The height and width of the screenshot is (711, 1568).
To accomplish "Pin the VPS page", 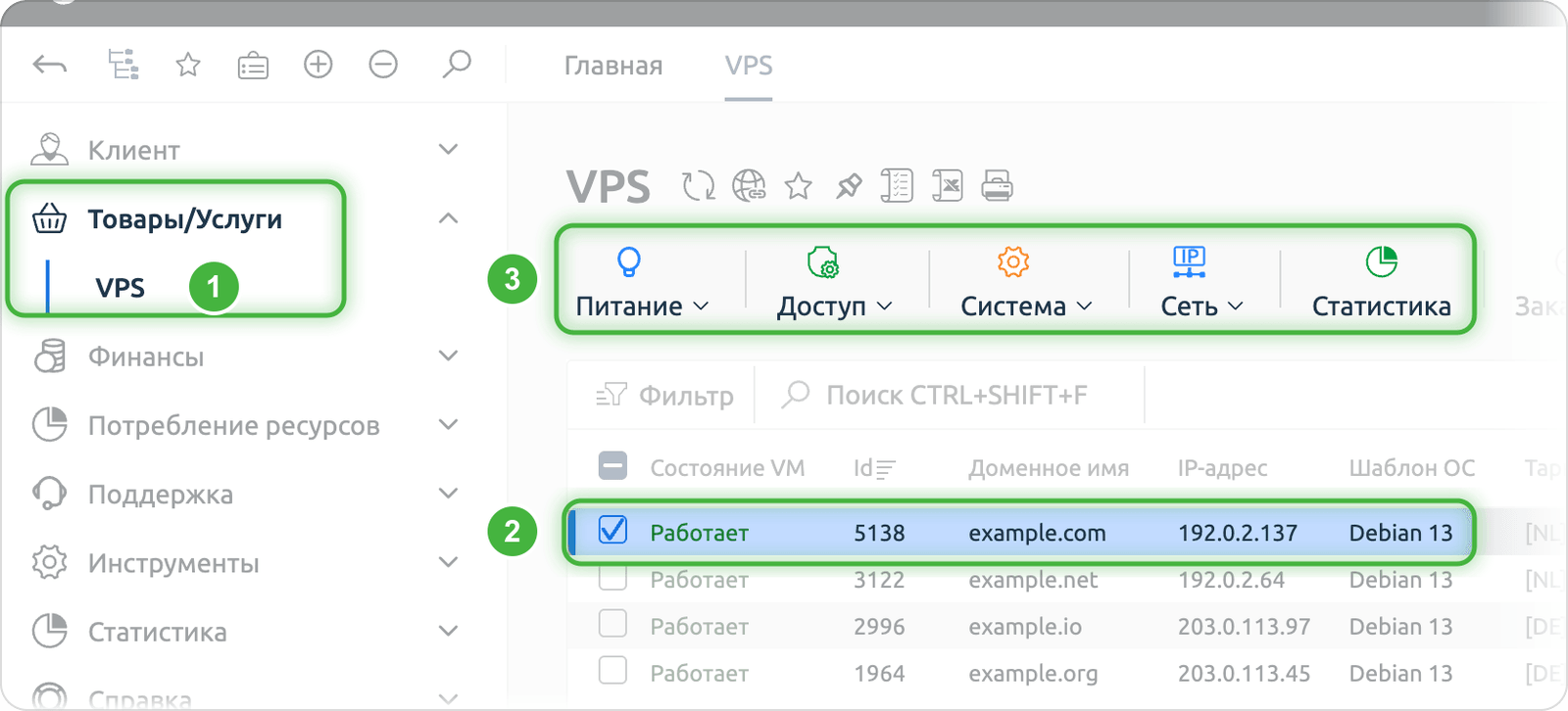I will tap(849, 185).
